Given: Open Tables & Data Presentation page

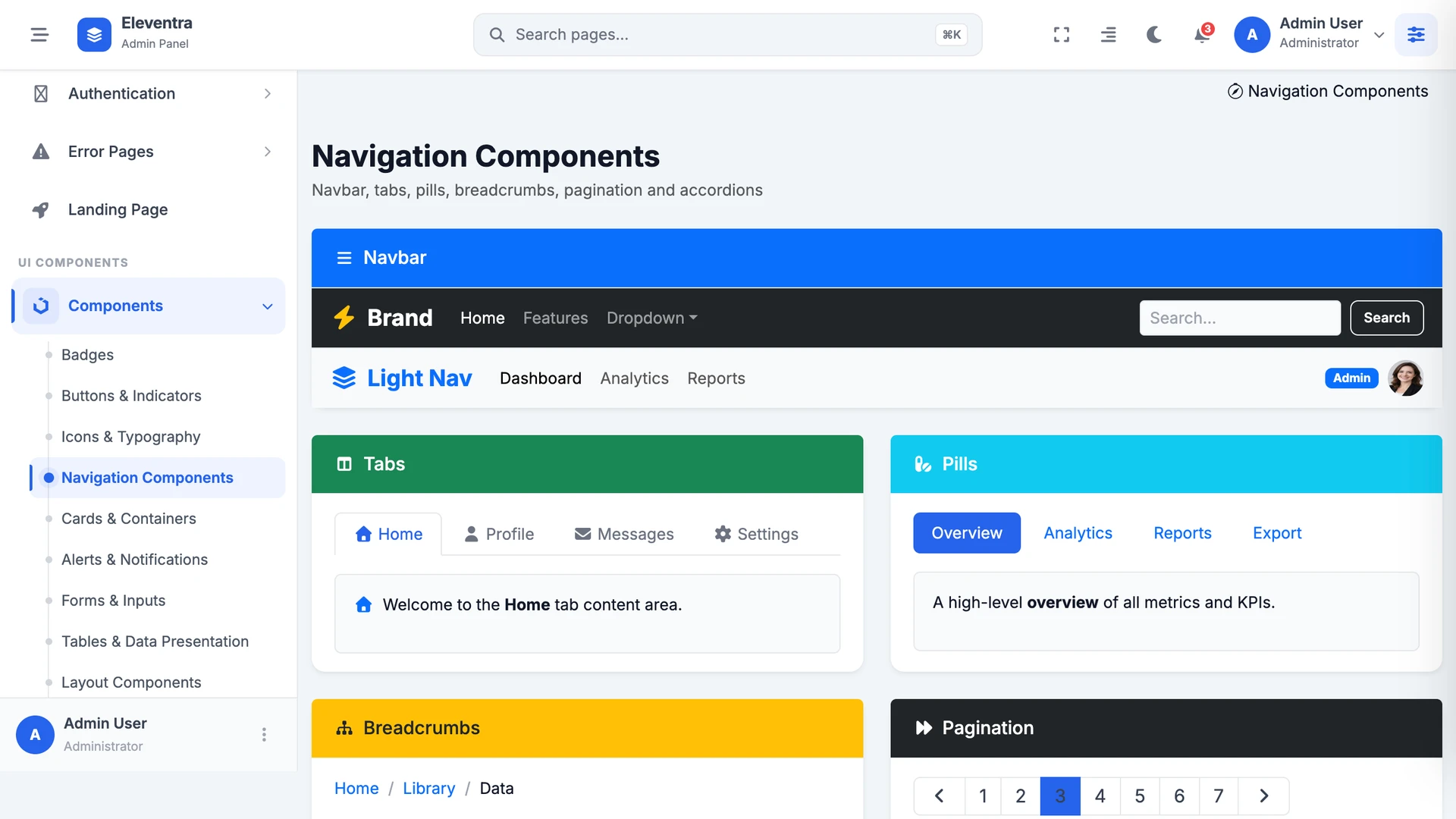Looking at the screenshot, I should tap(155, 642).
